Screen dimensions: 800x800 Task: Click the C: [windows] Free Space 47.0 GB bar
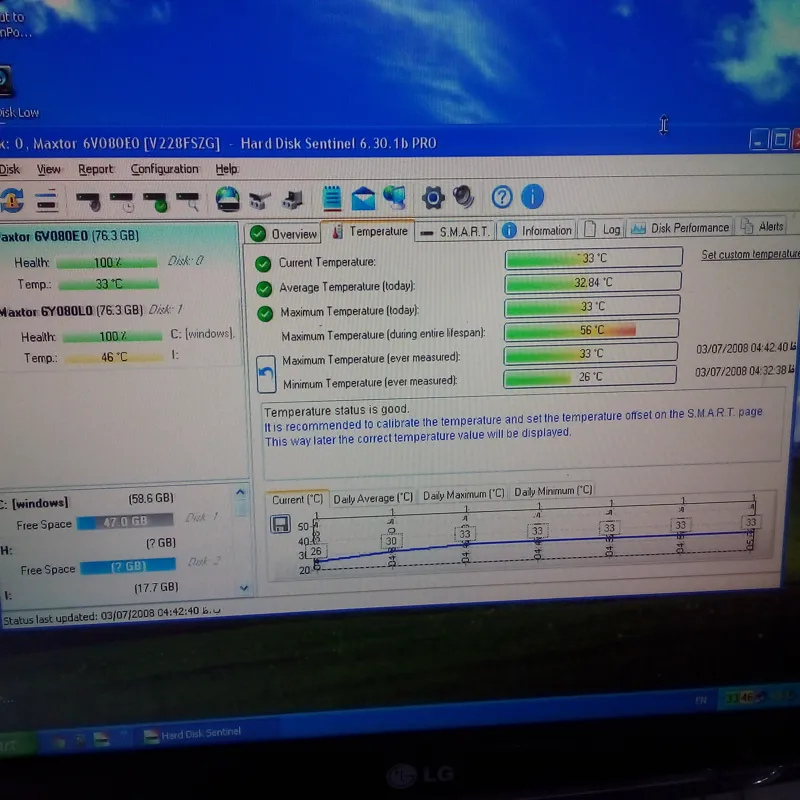tap(124, 521)
